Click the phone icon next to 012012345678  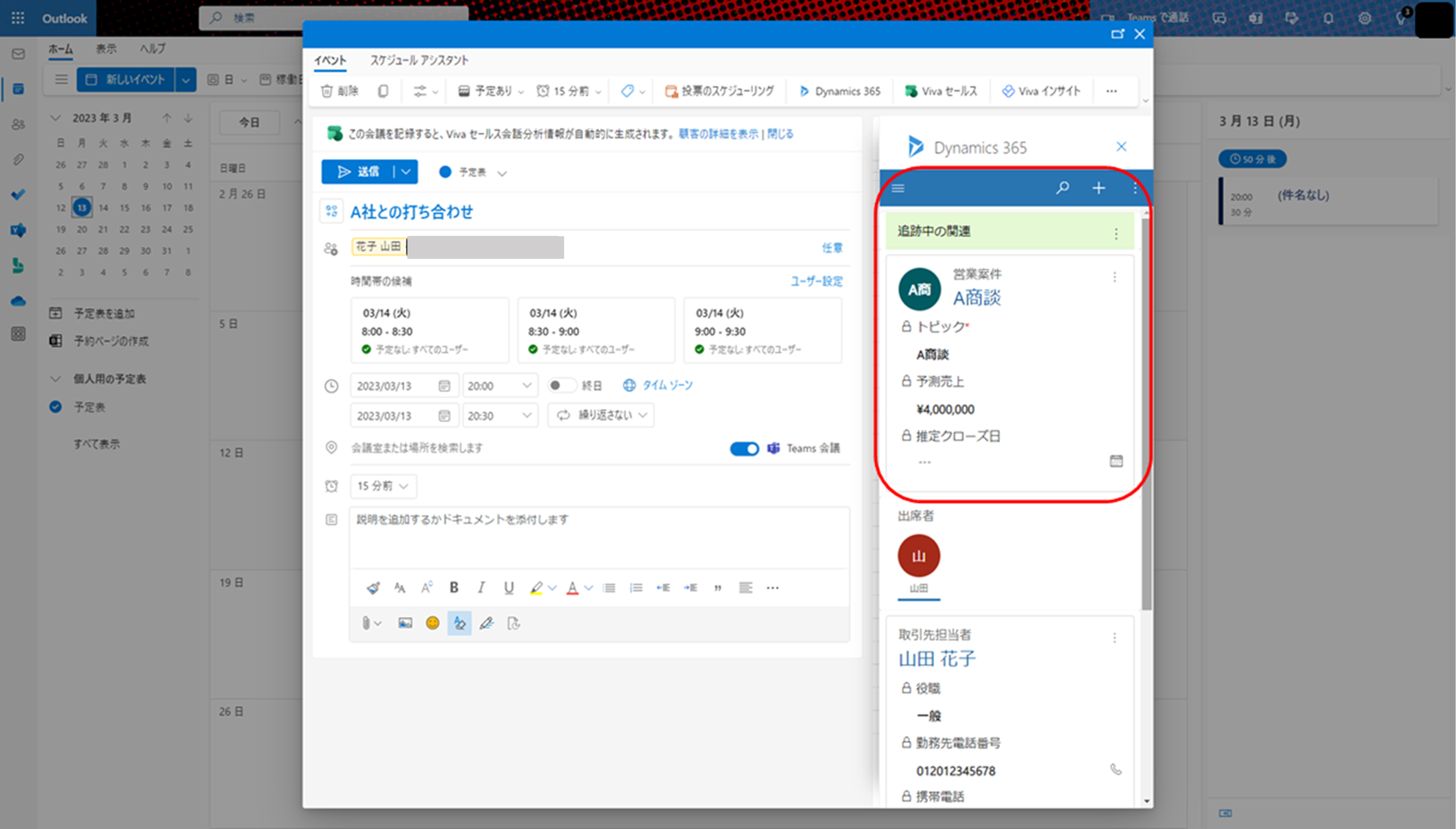[1116, 770]
